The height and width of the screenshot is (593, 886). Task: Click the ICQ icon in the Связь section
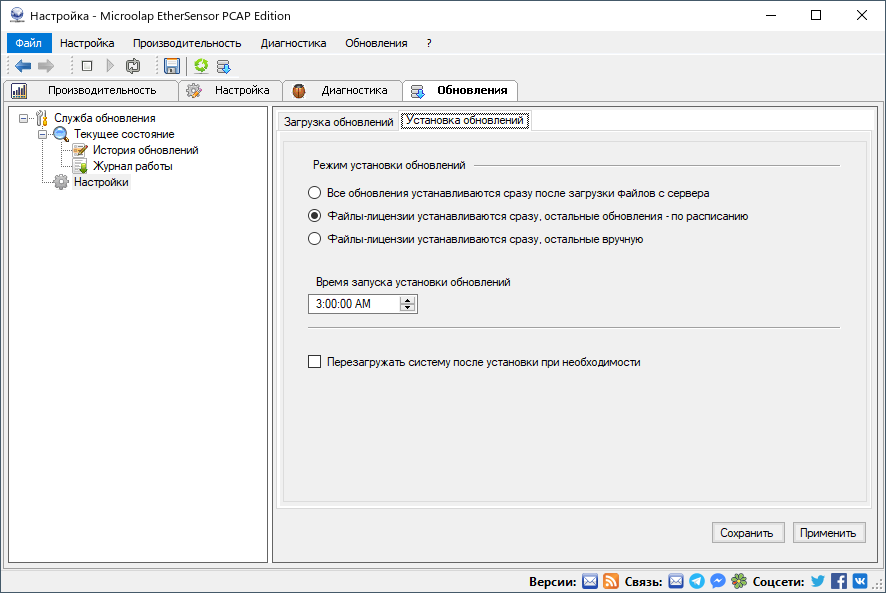[x=740, y=580]
